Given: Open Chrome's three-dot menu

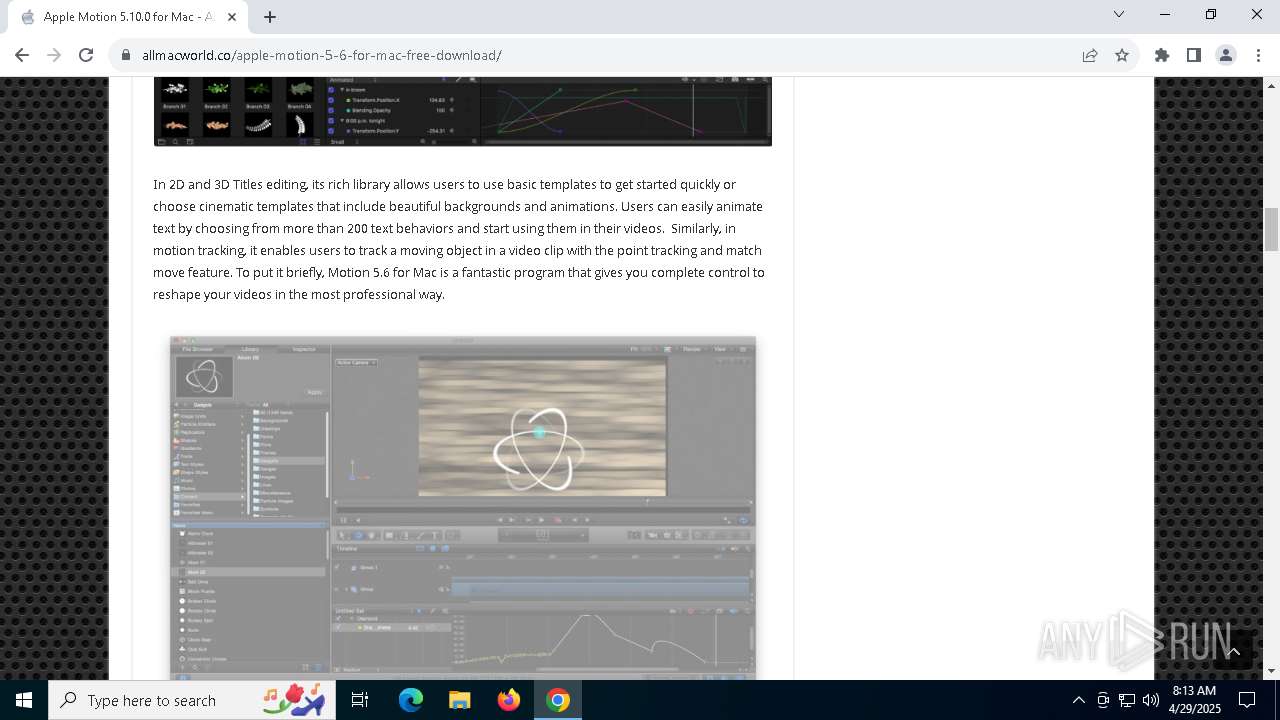Looking at the screenshot, I should [x=1257, y=55].
